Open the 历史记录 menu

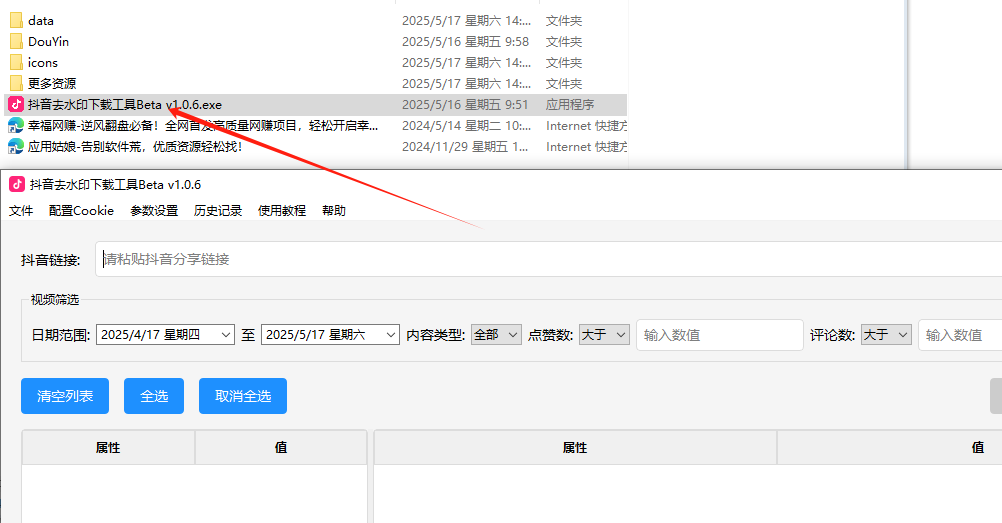tap(218, 210)
